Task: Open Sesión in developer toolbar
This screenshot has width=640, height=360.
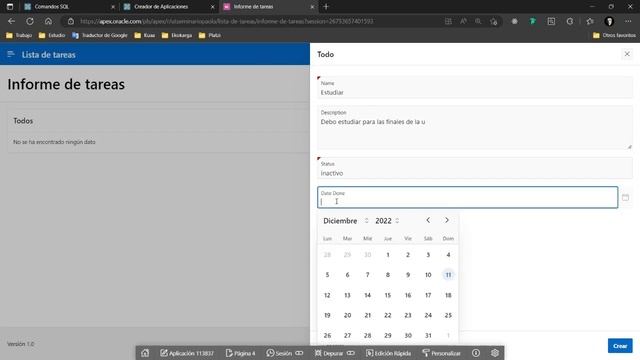Action: pos(284,353)
